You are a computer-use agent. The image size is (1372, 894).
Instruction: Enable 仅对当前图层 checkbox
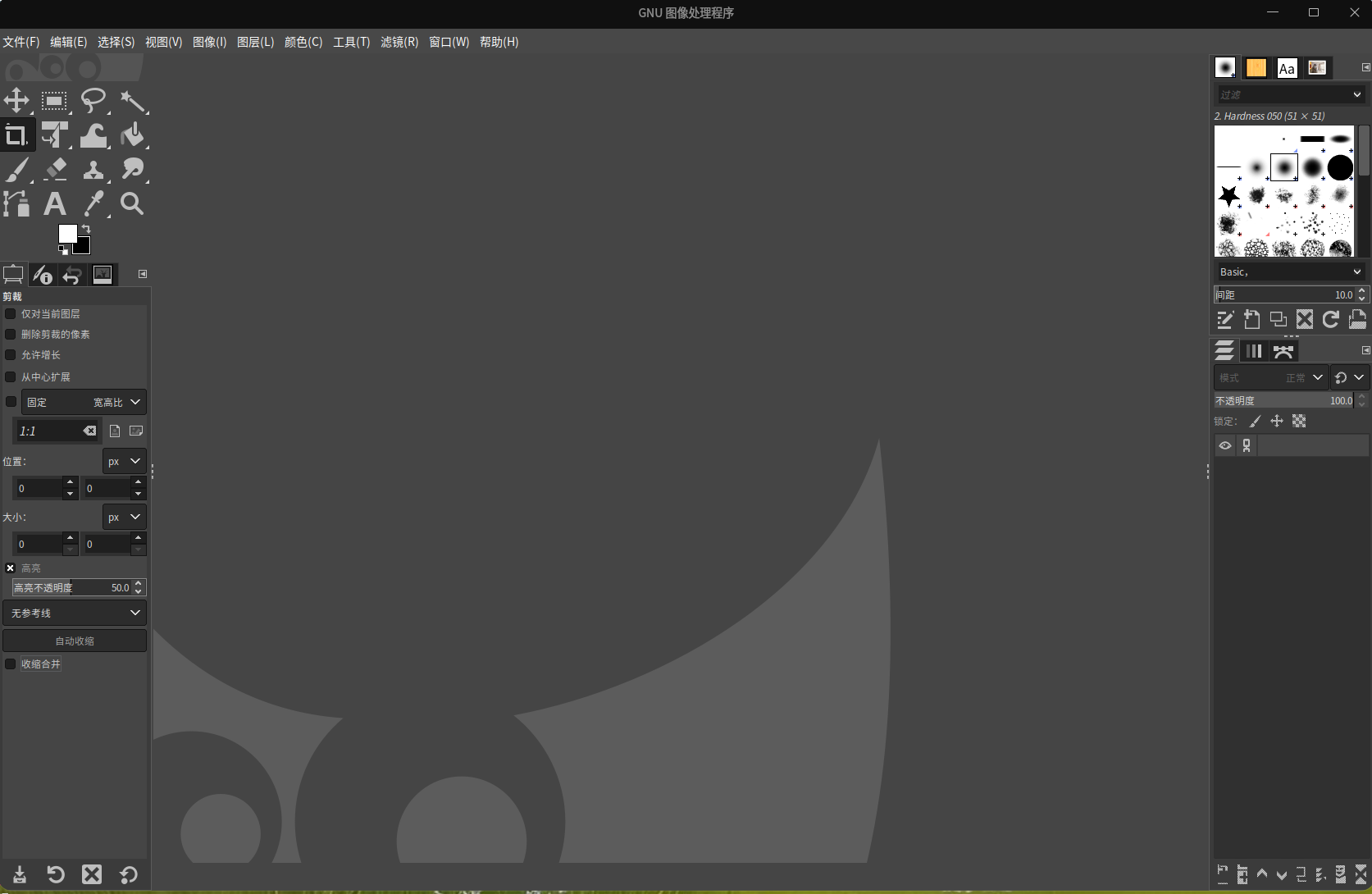pyautogui.click(x=11, y=314)
